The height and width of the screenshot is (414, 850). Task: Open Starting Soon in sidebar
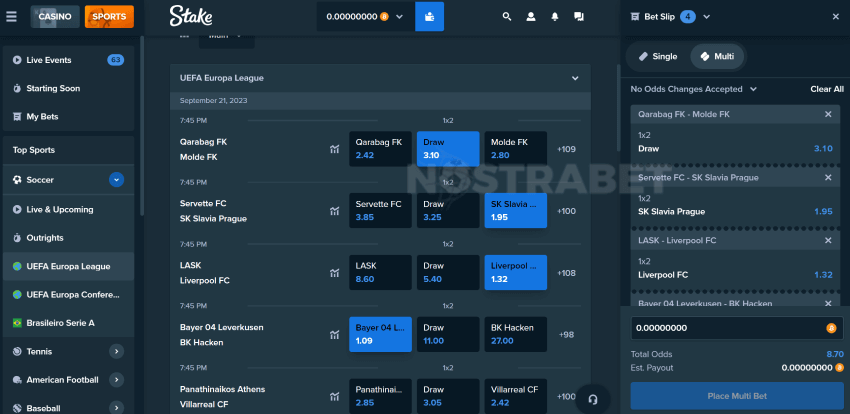click(68, 88)
